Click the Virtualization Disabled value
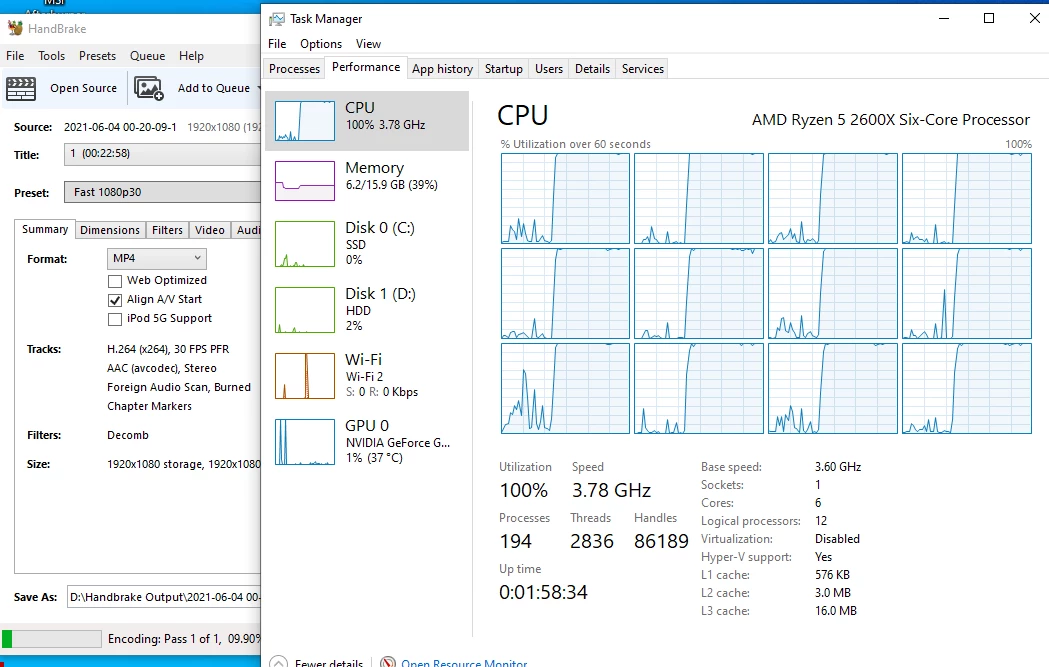Image resolution: width=1049 pixels, height=667 pixels. point(837,539)
